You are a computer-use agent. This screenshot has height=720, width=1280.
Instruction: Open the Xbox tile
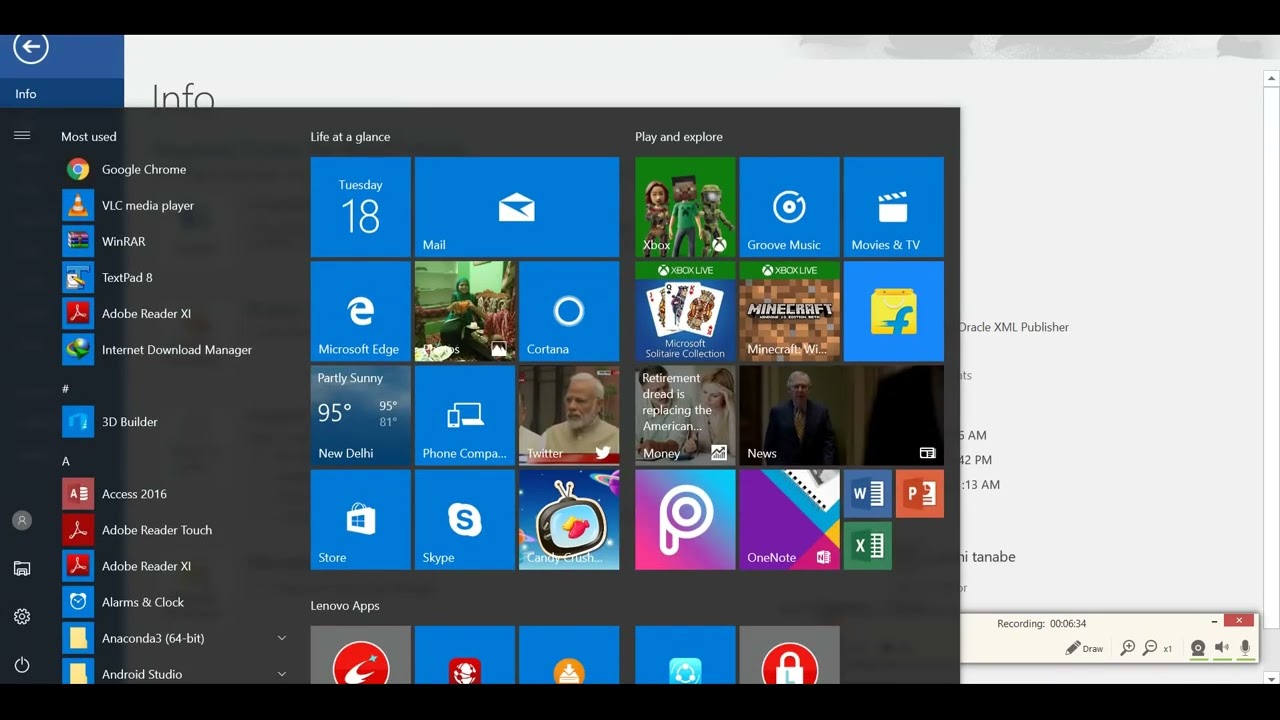point(685,207)
